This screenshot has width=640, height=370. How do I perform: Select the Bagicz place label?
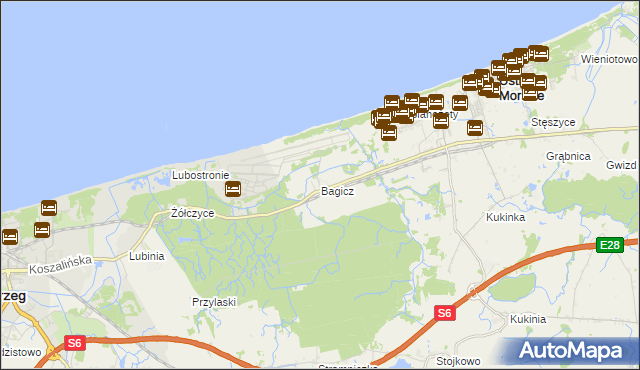(338, 191)
